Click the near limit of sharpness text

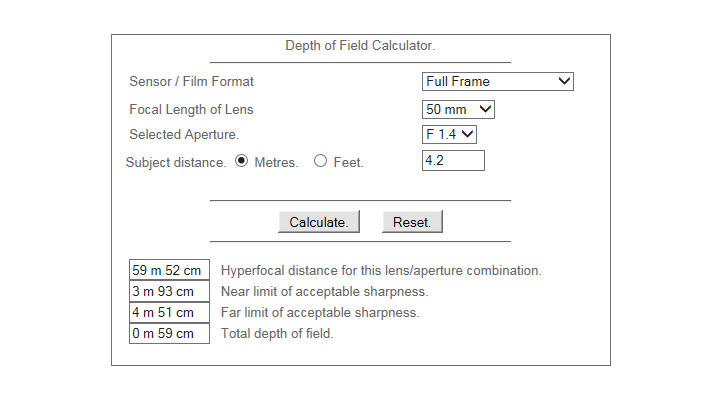(x=324, y=291)
